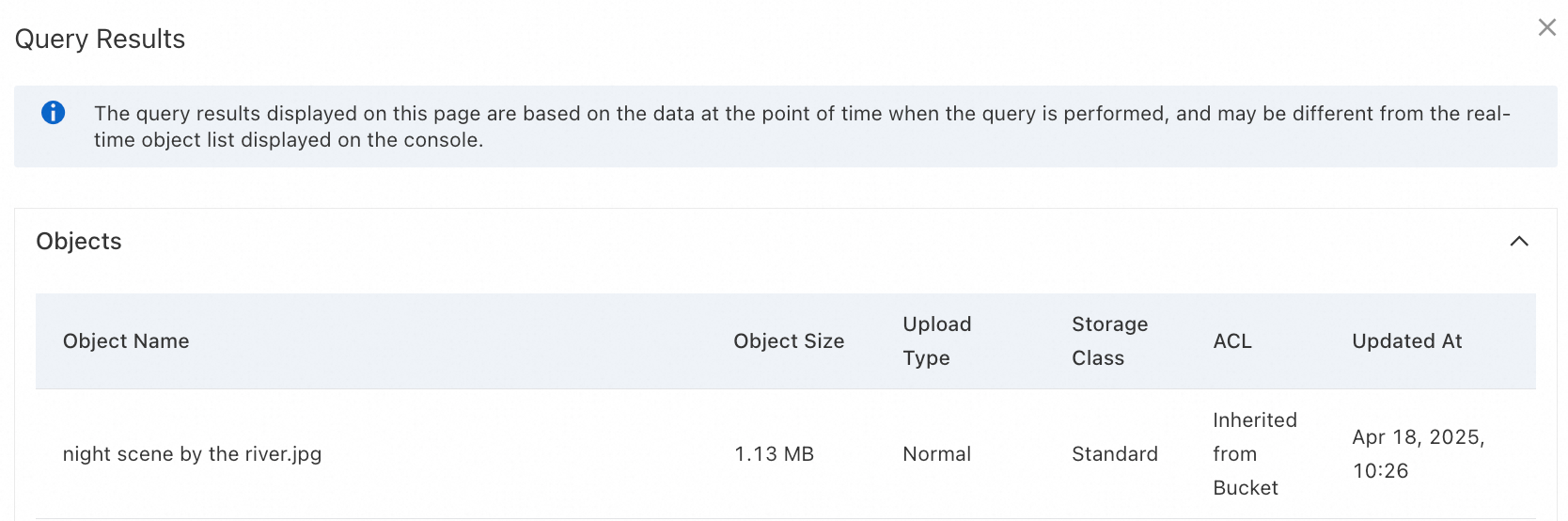The width and height of the screenshot is (1568, 521).
Task: Click the ACL column header
Action: (1231, 341)
